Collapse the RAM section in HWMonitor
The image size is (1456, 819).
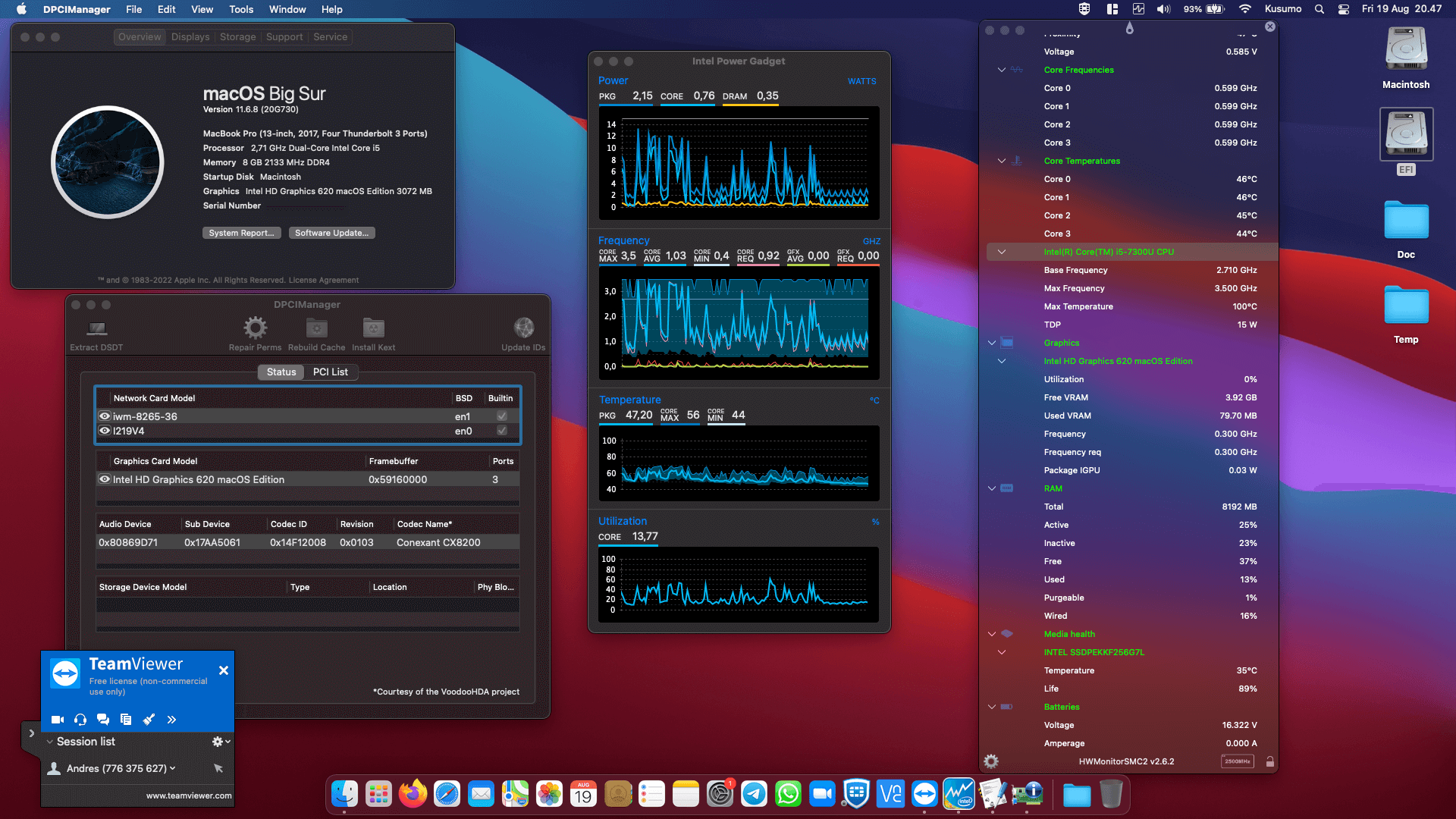(x=991, y=488)
